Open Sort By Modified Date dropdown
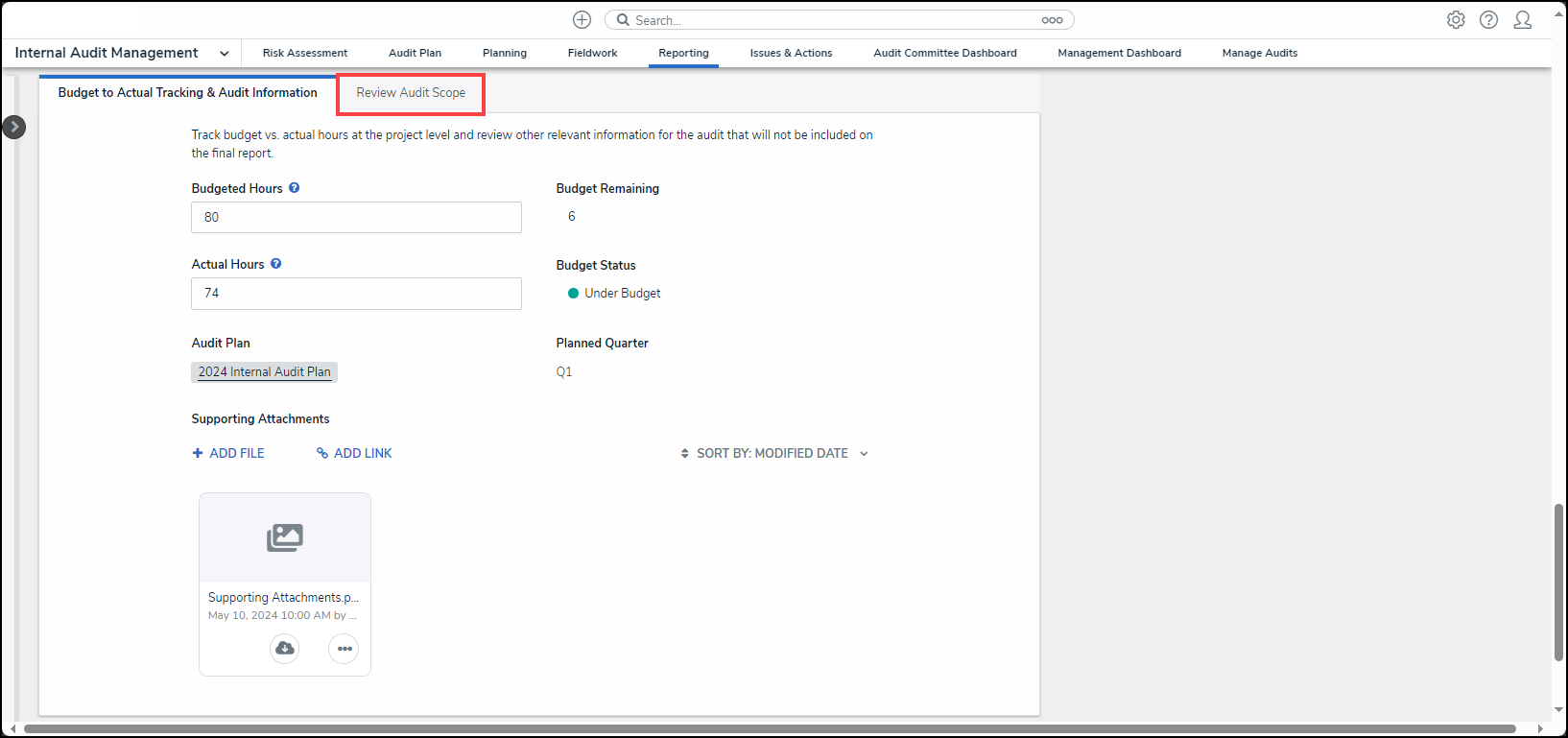This screenshot has height=738, width=1568. pyautogui.click(x=773, y=453)
